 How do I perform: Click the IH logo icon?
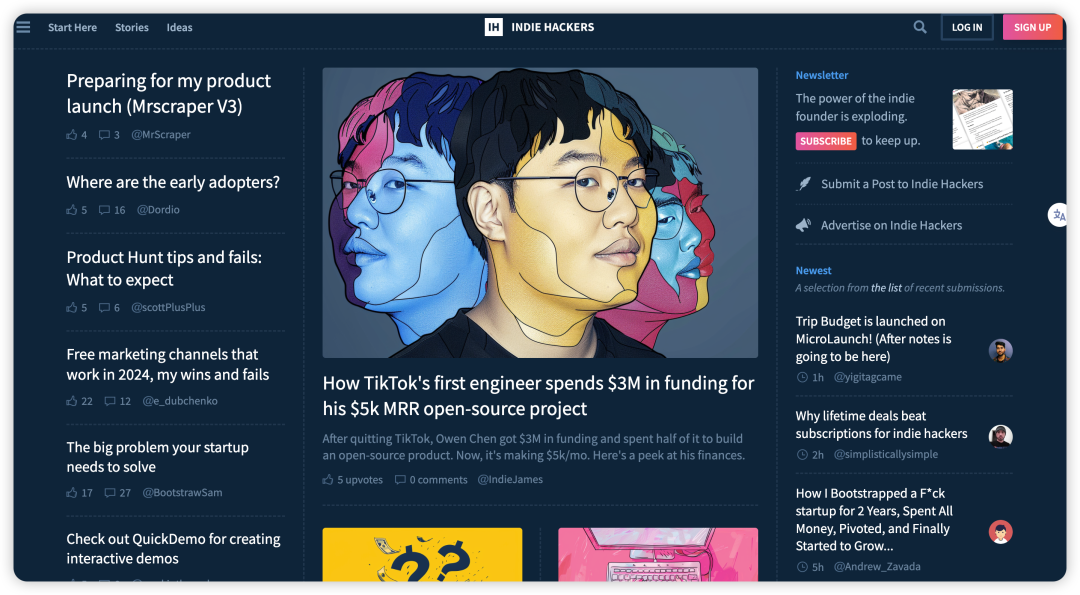coord(493,27)
